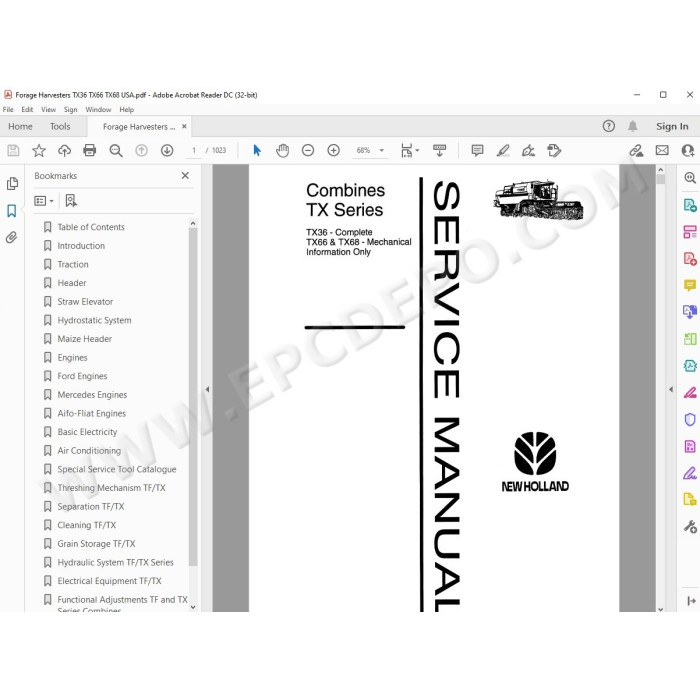This screenshot has width=700, height=700.
Task: Add file to starred favorites
Action: click(x=39, y=150)
